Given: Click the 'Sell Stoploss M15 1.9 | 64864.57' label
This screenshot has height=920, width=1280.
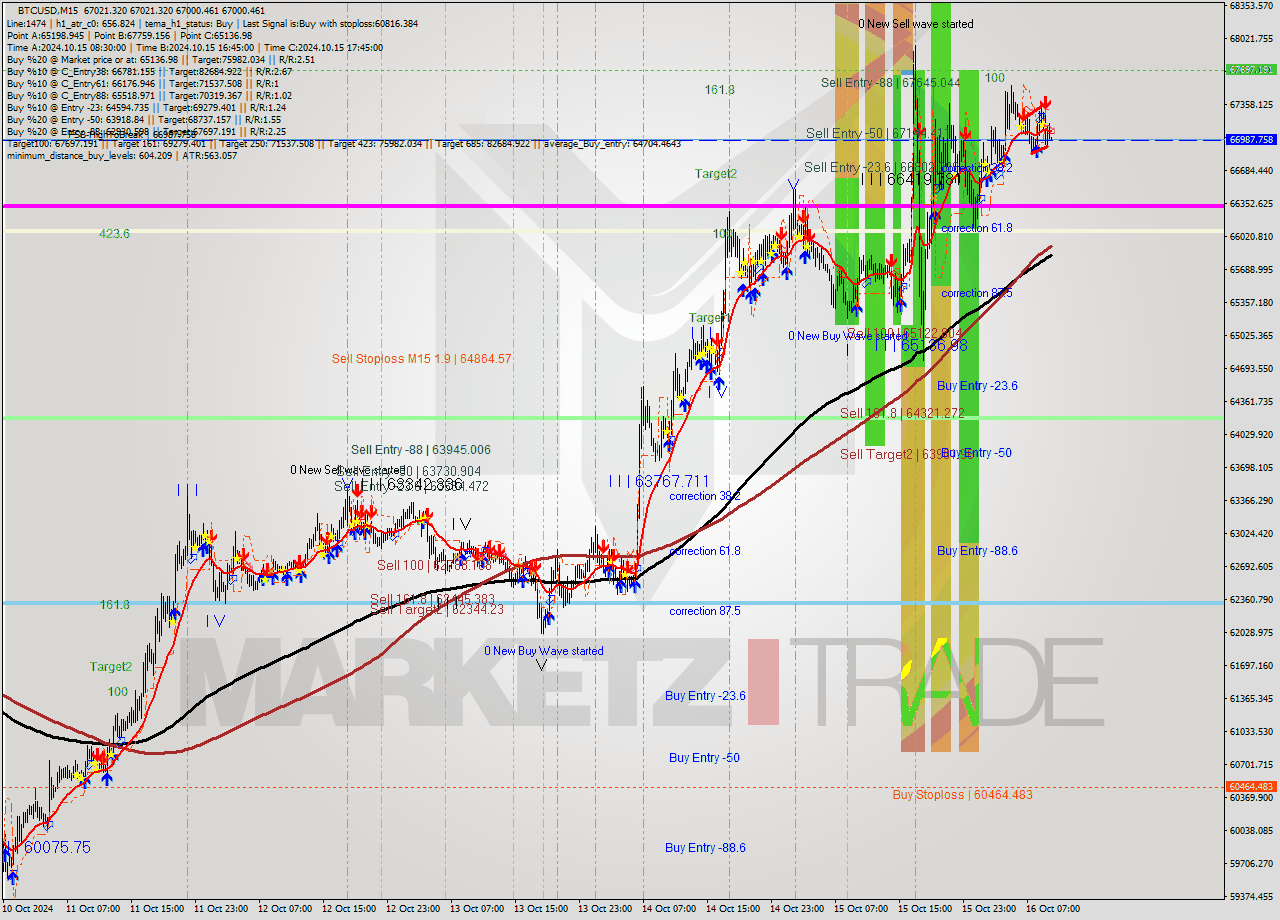Looking at the screenshot, I should [422, 358].
